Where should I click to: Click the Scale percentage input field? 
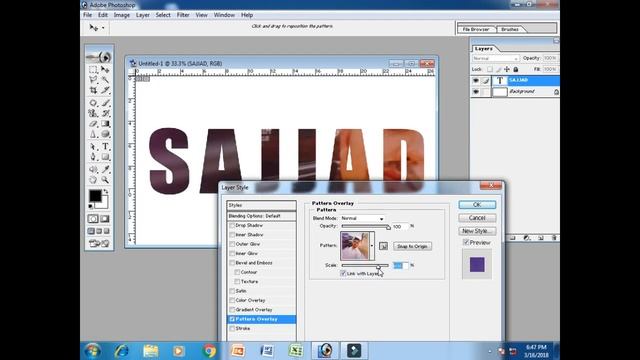[x=400, y=265]
